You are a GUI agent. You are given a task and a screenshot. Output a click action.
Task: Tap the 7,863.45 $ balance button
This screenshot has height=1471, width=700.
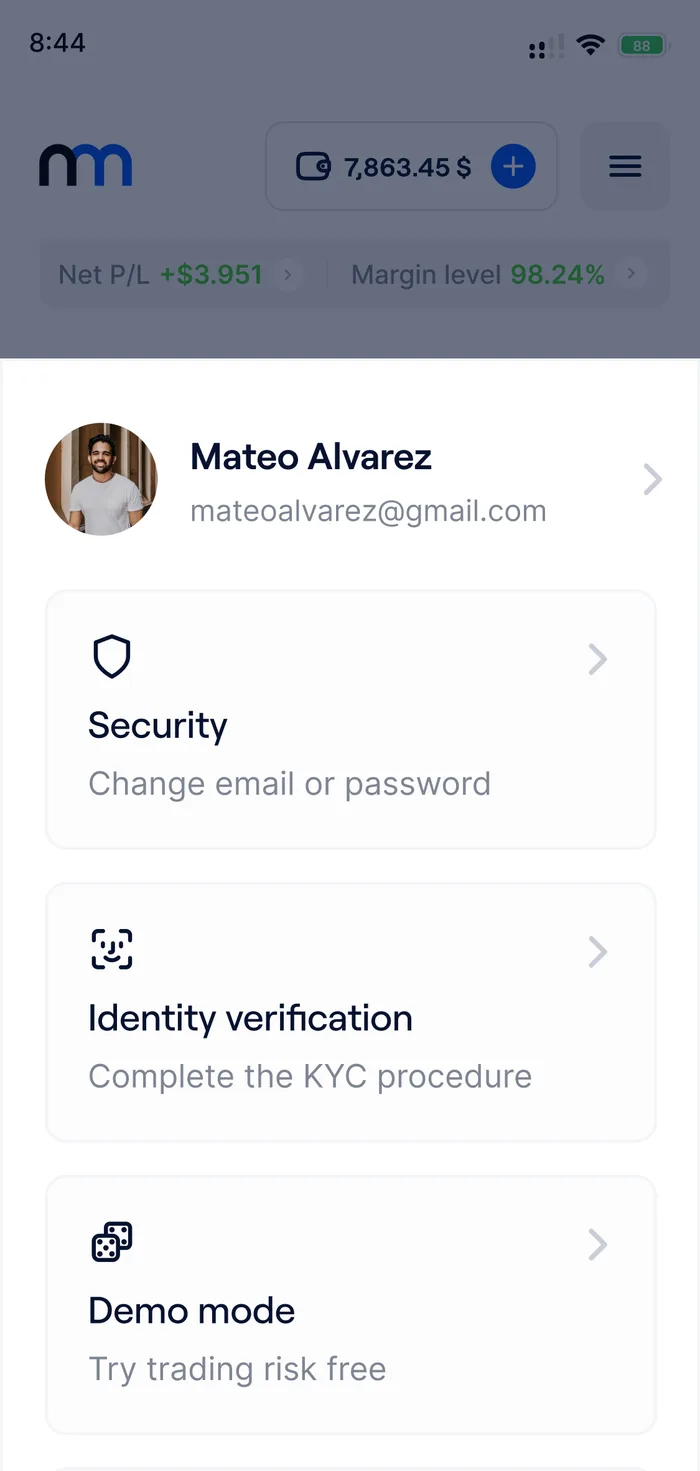click(411, 166)
